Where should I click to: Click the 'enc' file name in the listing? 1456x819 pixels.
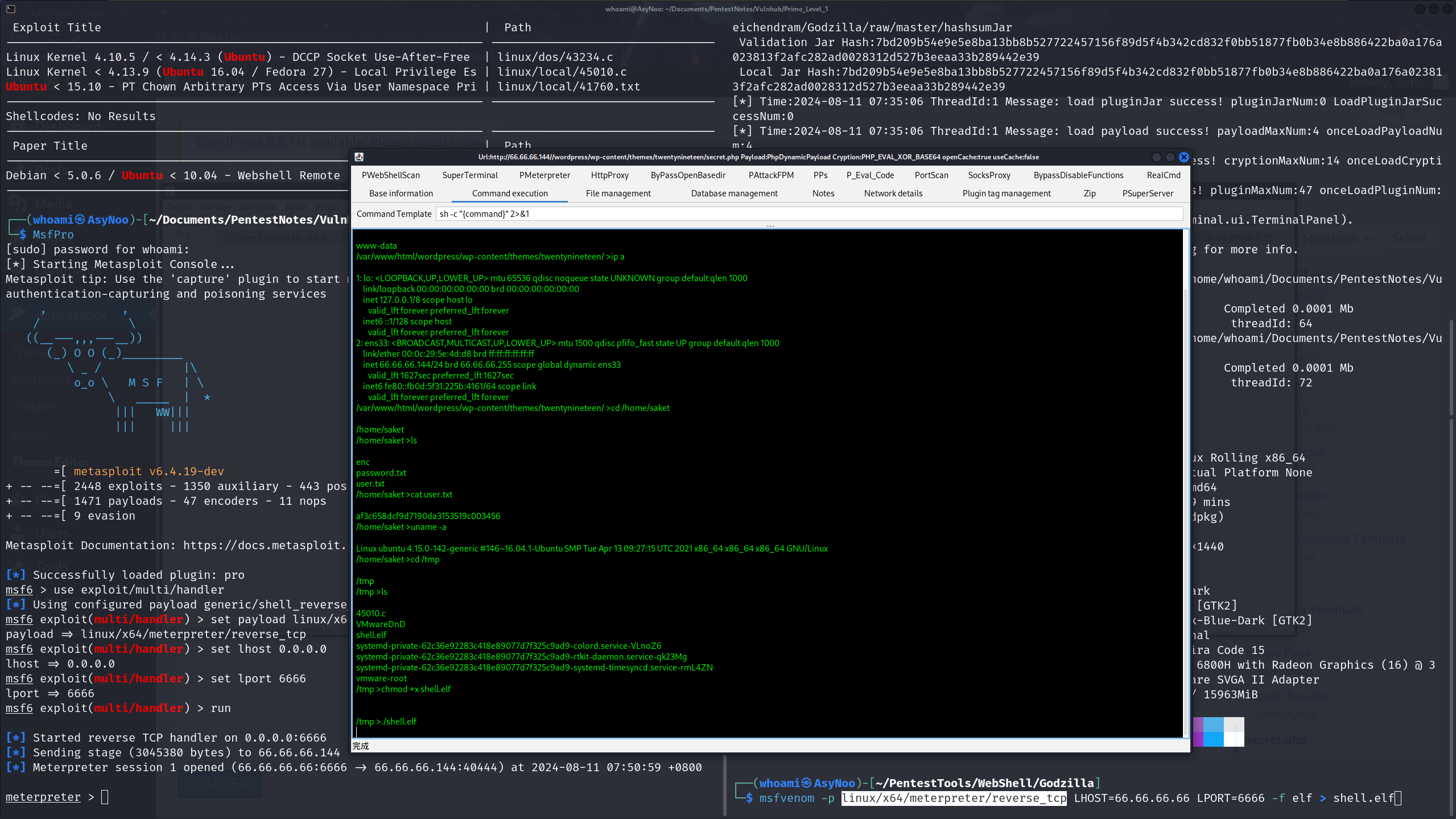point(363,462)
